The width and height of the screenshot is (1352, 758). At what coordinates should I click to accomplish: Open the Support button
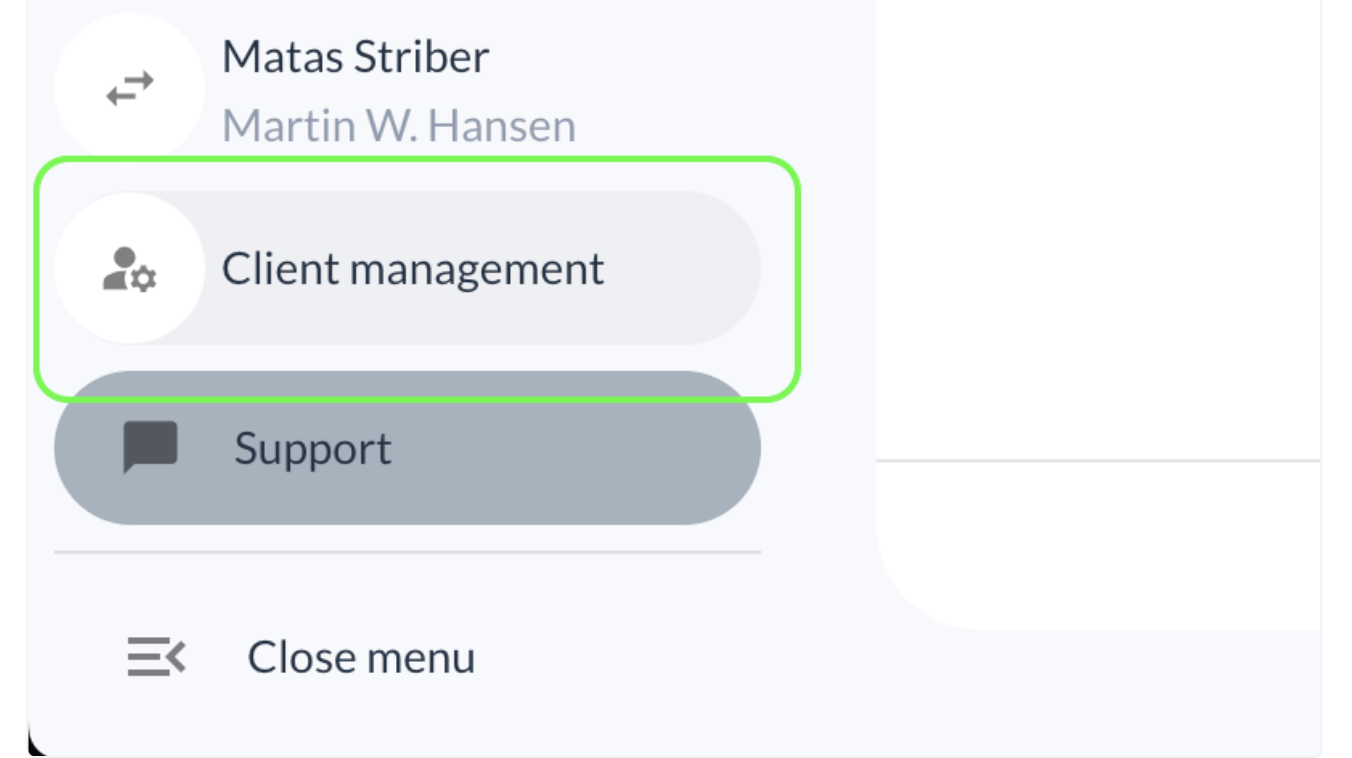[x=407, y=448]
